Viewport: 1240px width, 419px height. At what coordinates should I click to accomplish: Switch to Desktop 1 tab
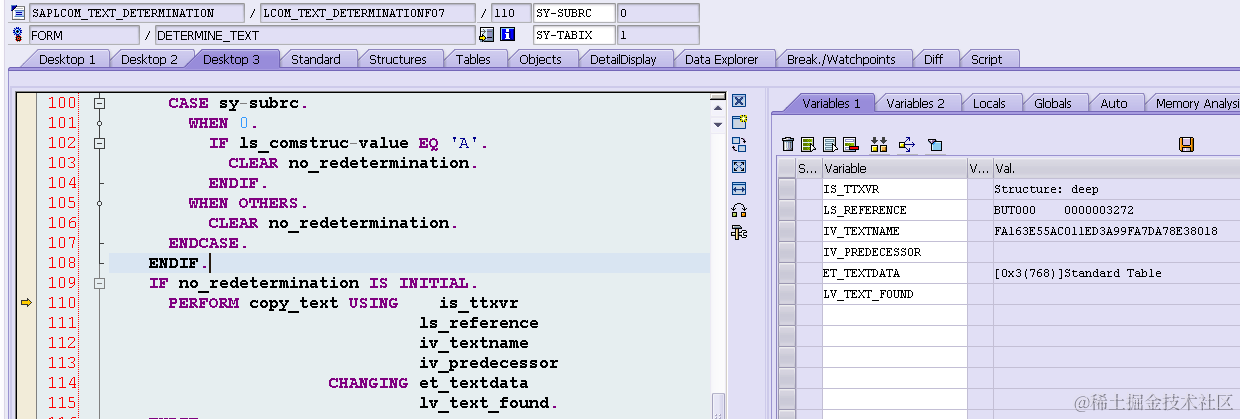67,59
